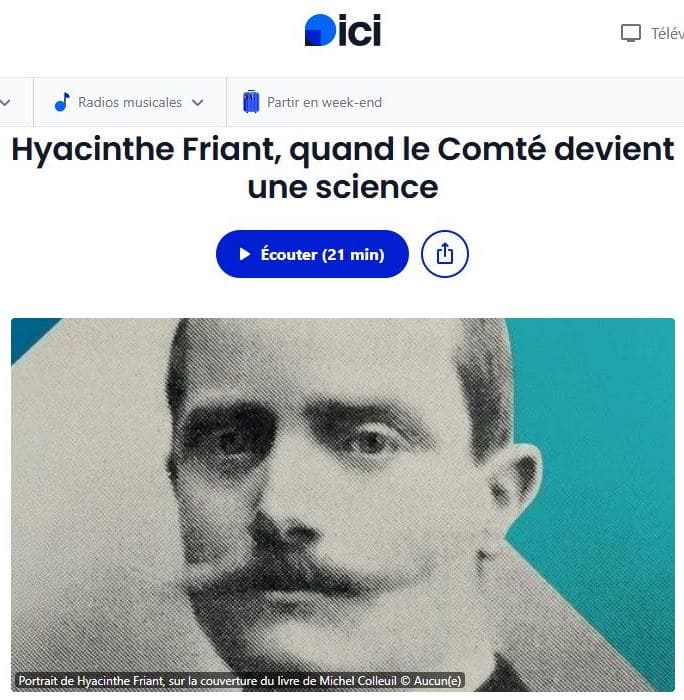Click the Écouter (21 min) button
684x700 pixels.
[312, 254]
